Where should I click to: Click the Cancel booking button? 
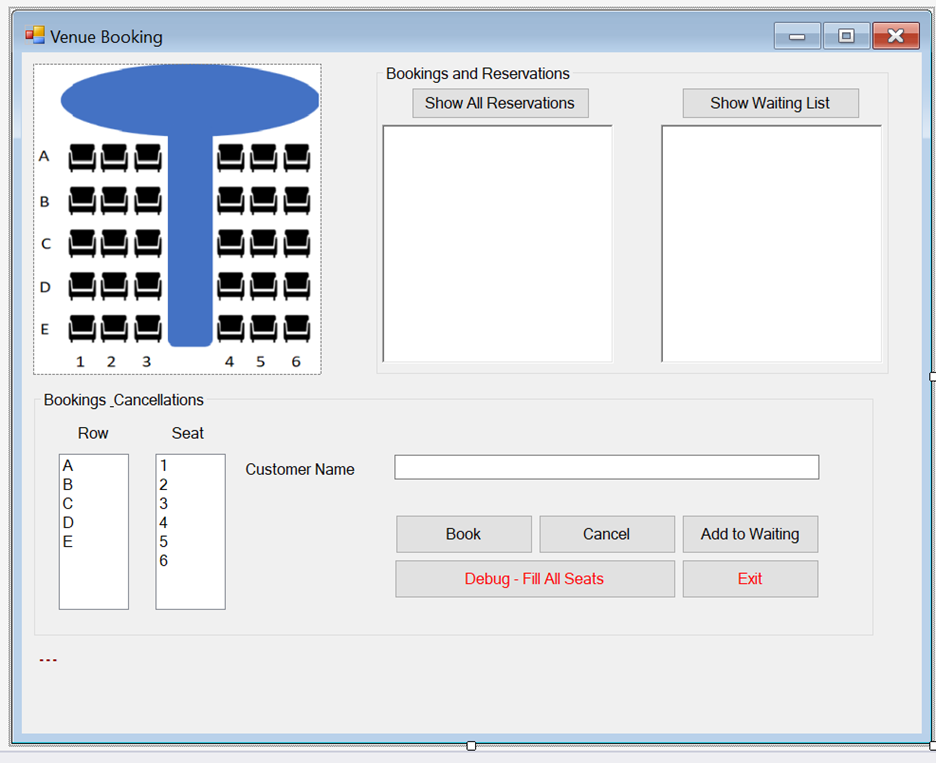607,534
